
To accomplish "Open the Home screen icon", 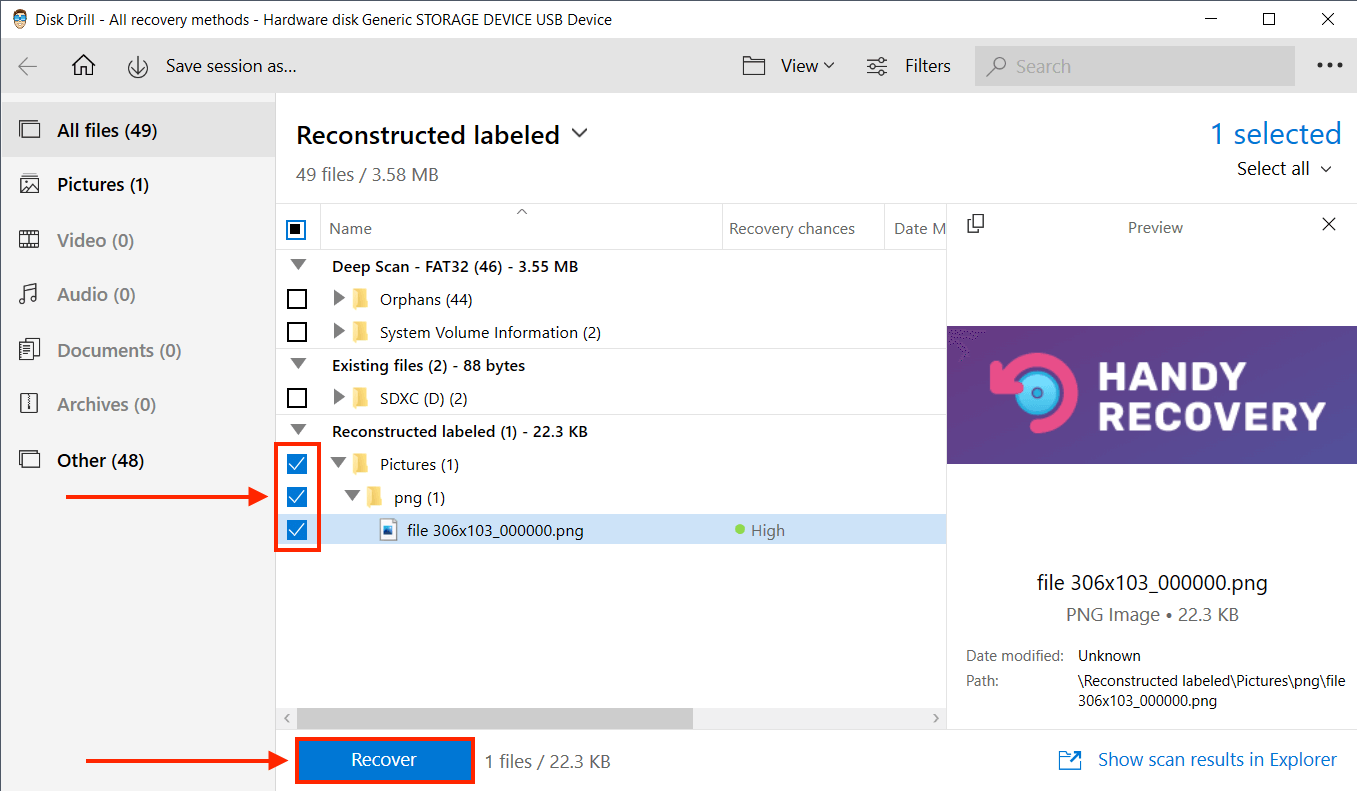I will (84, 66).
